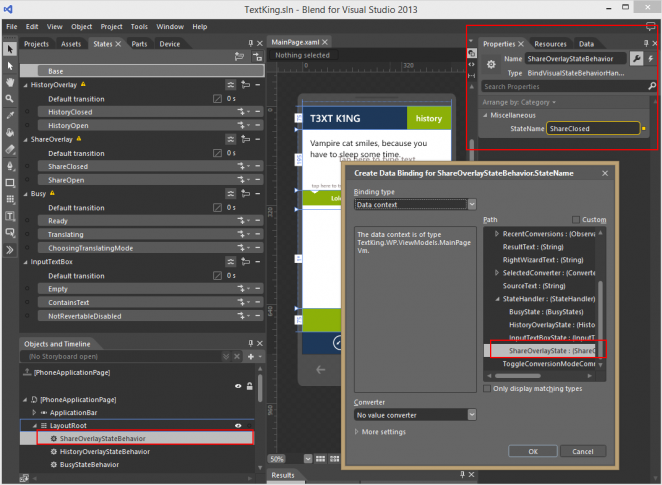Viewport: 662px width, 485px height.
Task: Select the Selection arrow tool
Action: 10,49
